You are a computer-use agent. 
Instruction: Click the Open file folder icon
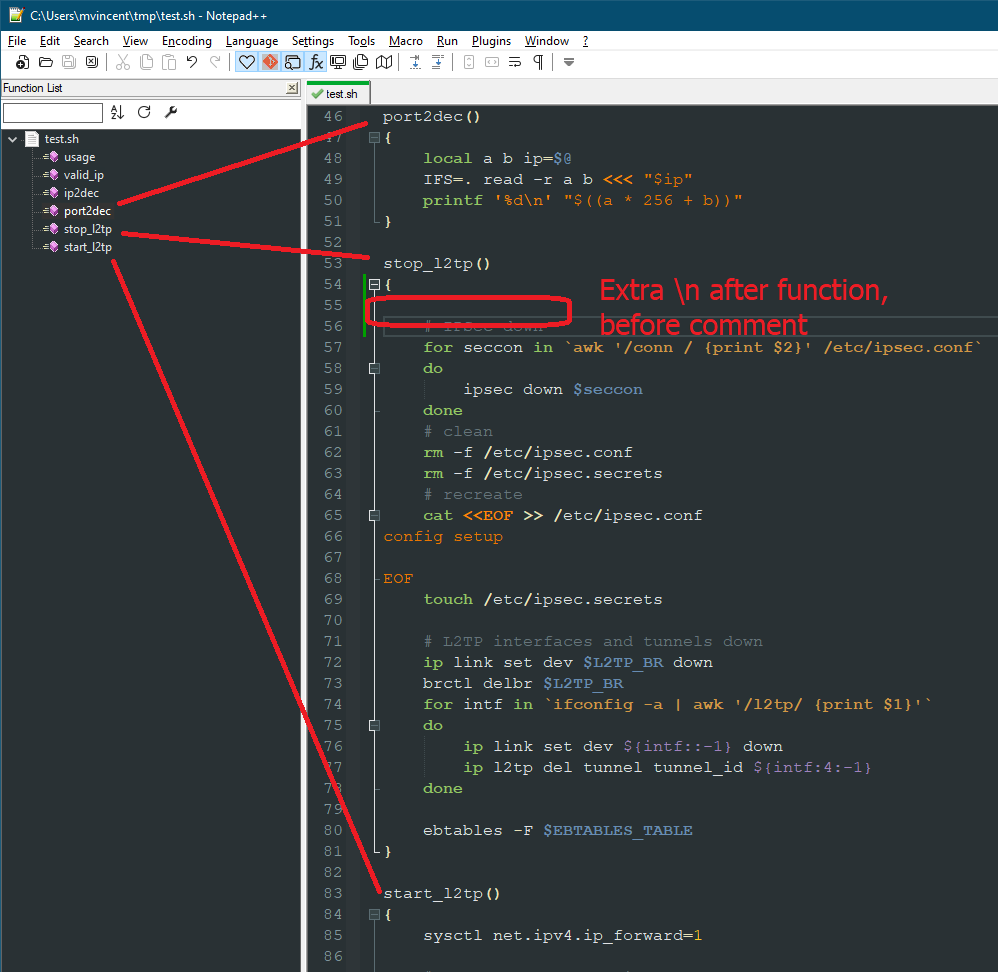pyautogui.click(x=46, y=62)
